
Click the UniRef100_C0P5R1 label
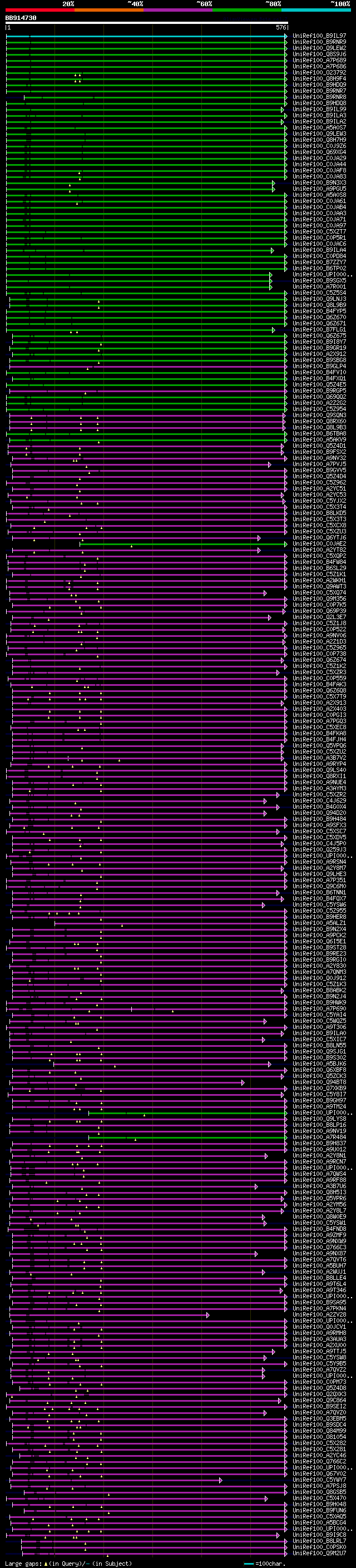[319, 238]
